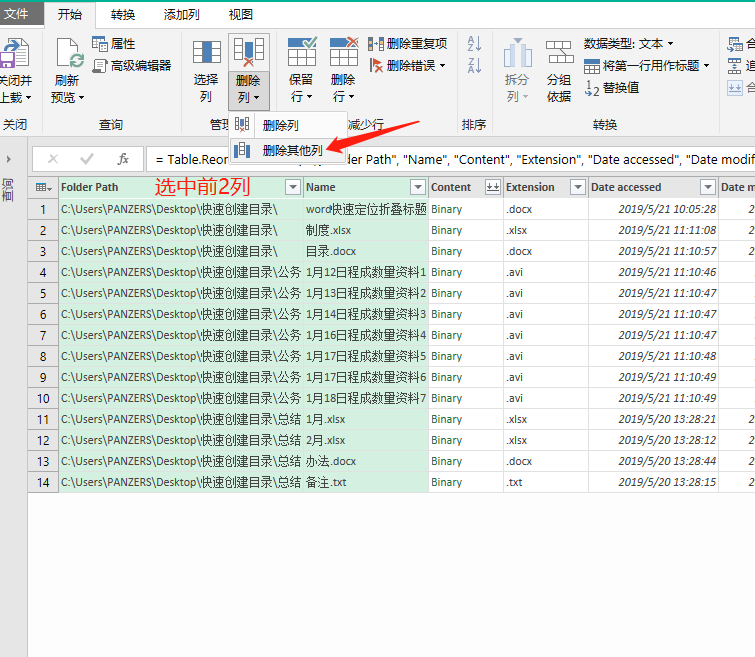Image resolution: width=755 pixels, height=657 pixels.
Task: Open the Folder Path column filter dropdown
Action: point(293,187)
